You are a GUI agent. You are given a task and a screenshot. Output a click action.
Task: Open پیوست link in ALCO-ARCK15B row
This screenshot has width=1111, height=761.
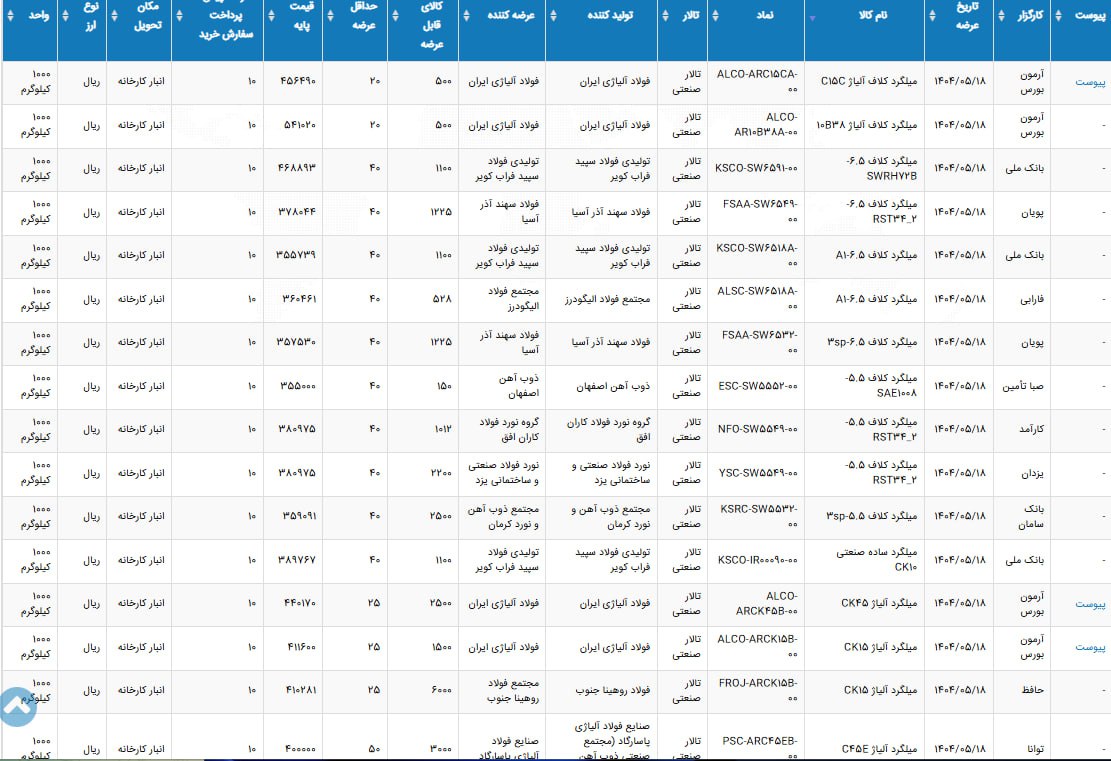pyautogui.click(x=1090, y=648)
